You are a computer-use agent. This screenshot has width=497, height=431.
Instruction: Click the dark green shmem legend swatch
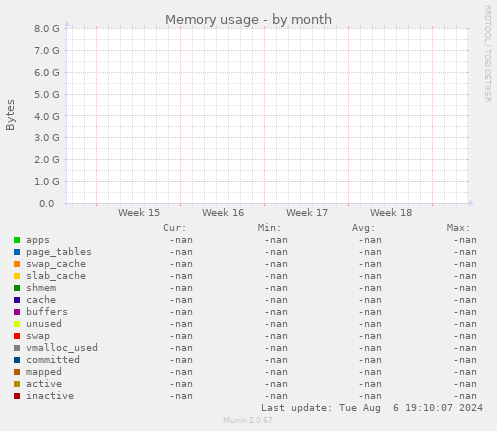17,288
